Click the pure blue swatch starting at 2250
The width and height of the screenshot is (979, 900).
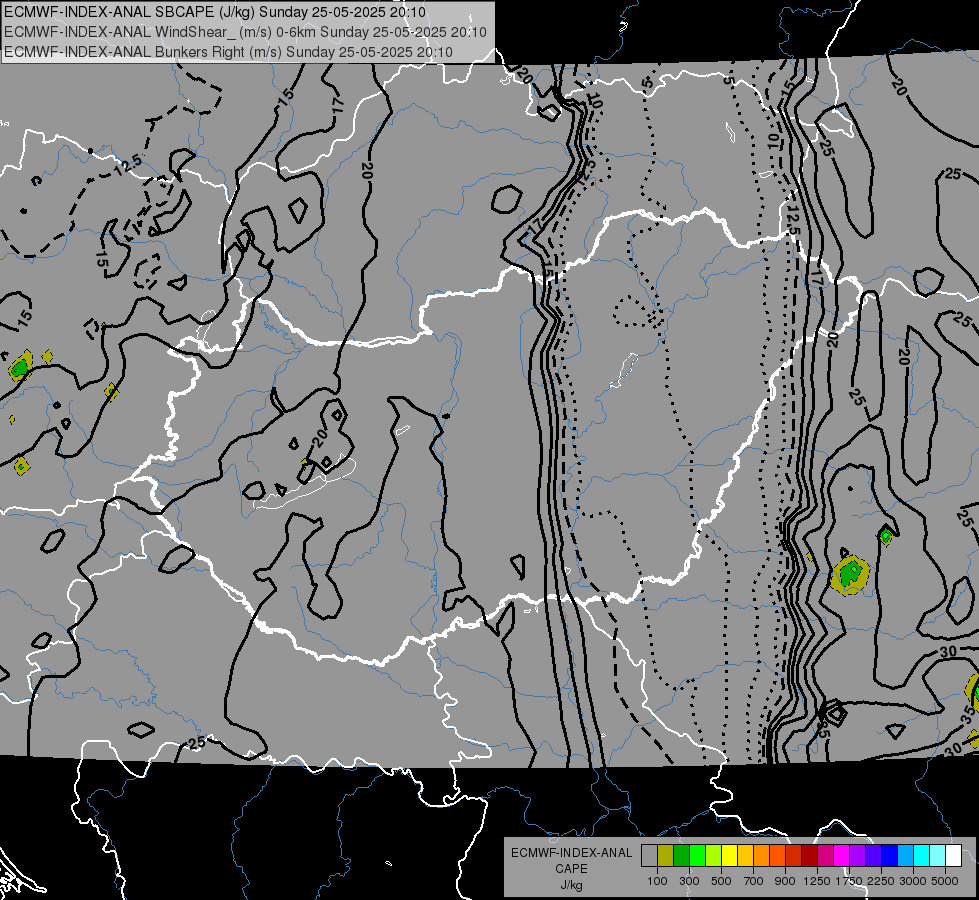coord(890,856)
